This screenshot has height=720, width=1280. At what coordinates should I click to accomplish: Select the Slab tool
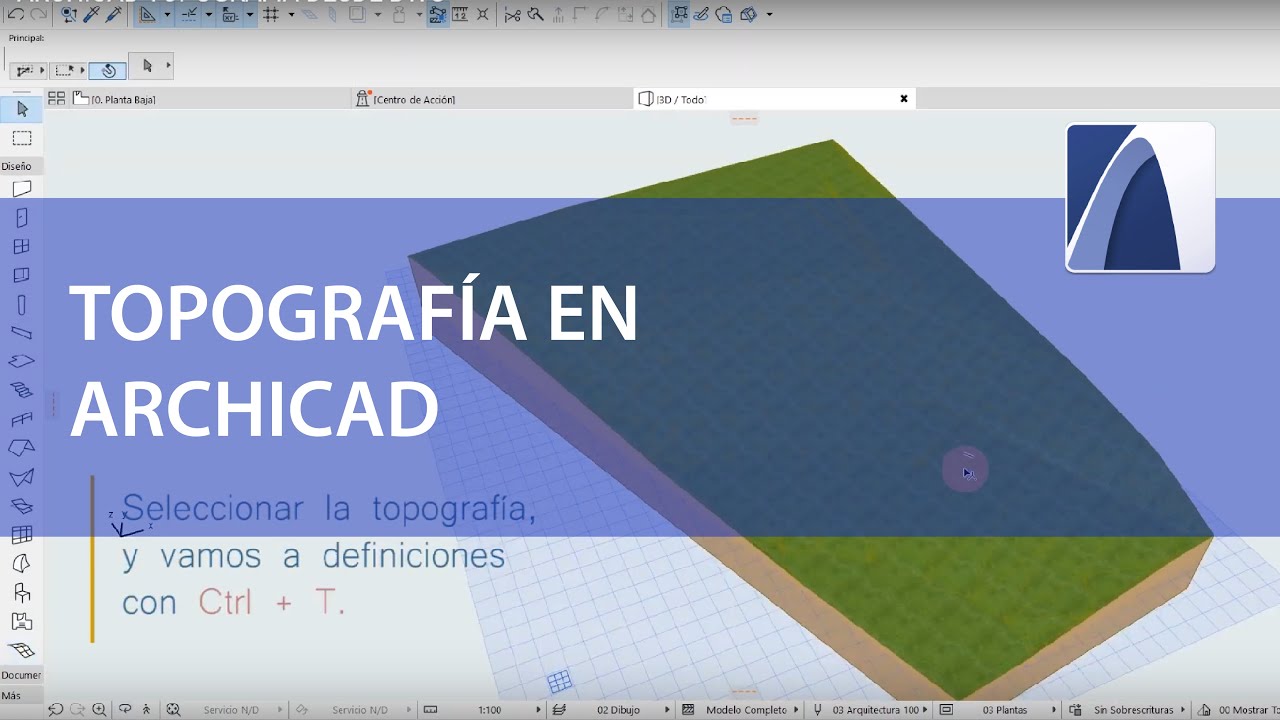(x=22, y=362)
